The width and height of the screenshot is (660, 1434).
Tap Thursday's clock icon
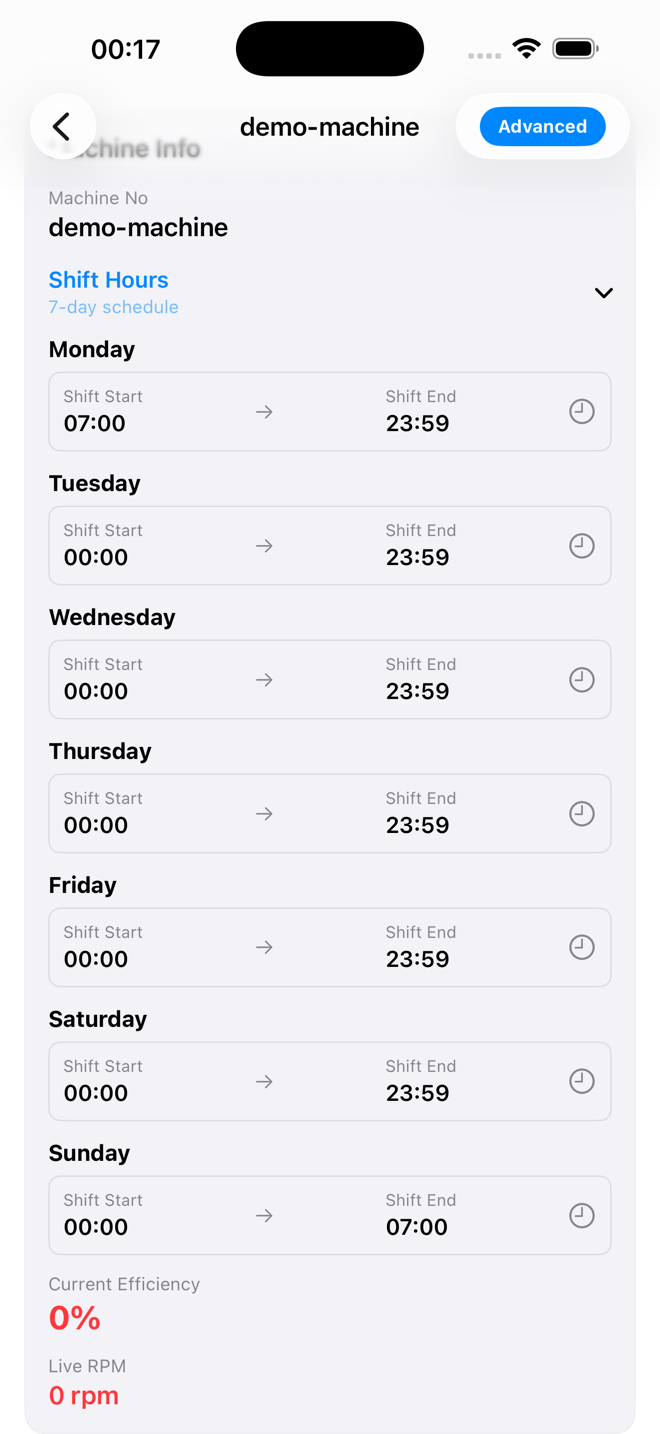(x=582, y=814)
